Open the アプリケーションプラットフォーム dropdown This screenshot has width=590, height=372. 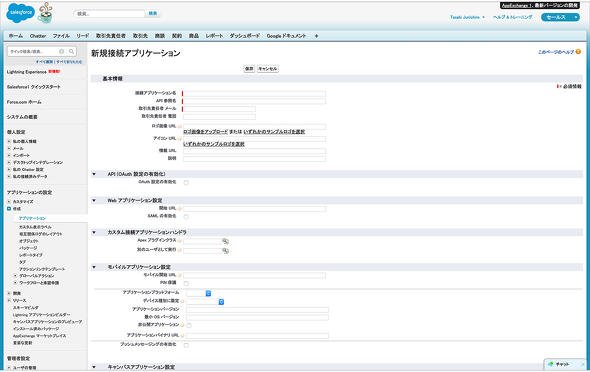[x=199, y=293]
